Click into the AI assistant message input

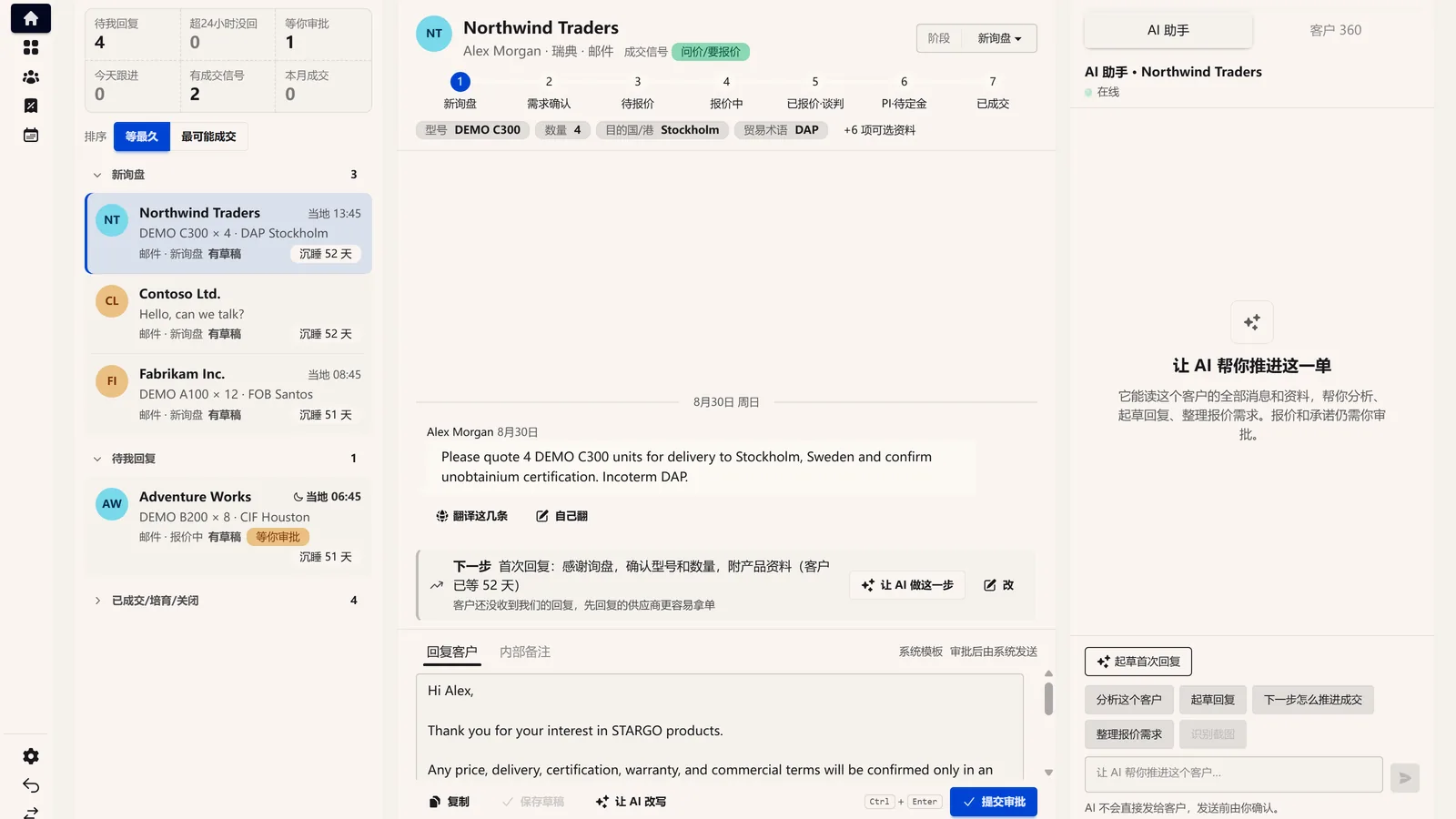click(x=1234, y=773)
